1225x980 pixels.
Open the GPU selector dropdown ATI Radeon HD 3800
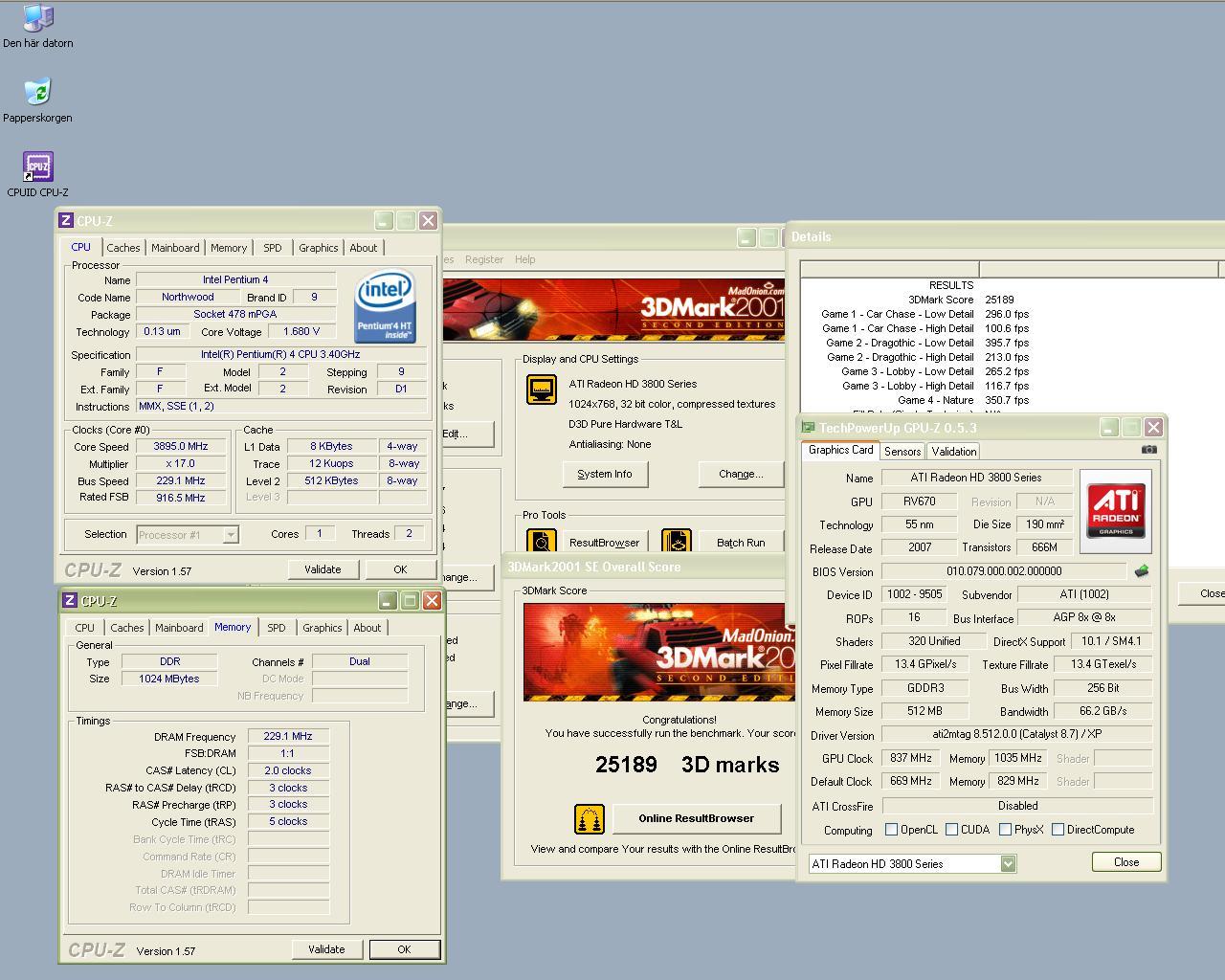912,864
